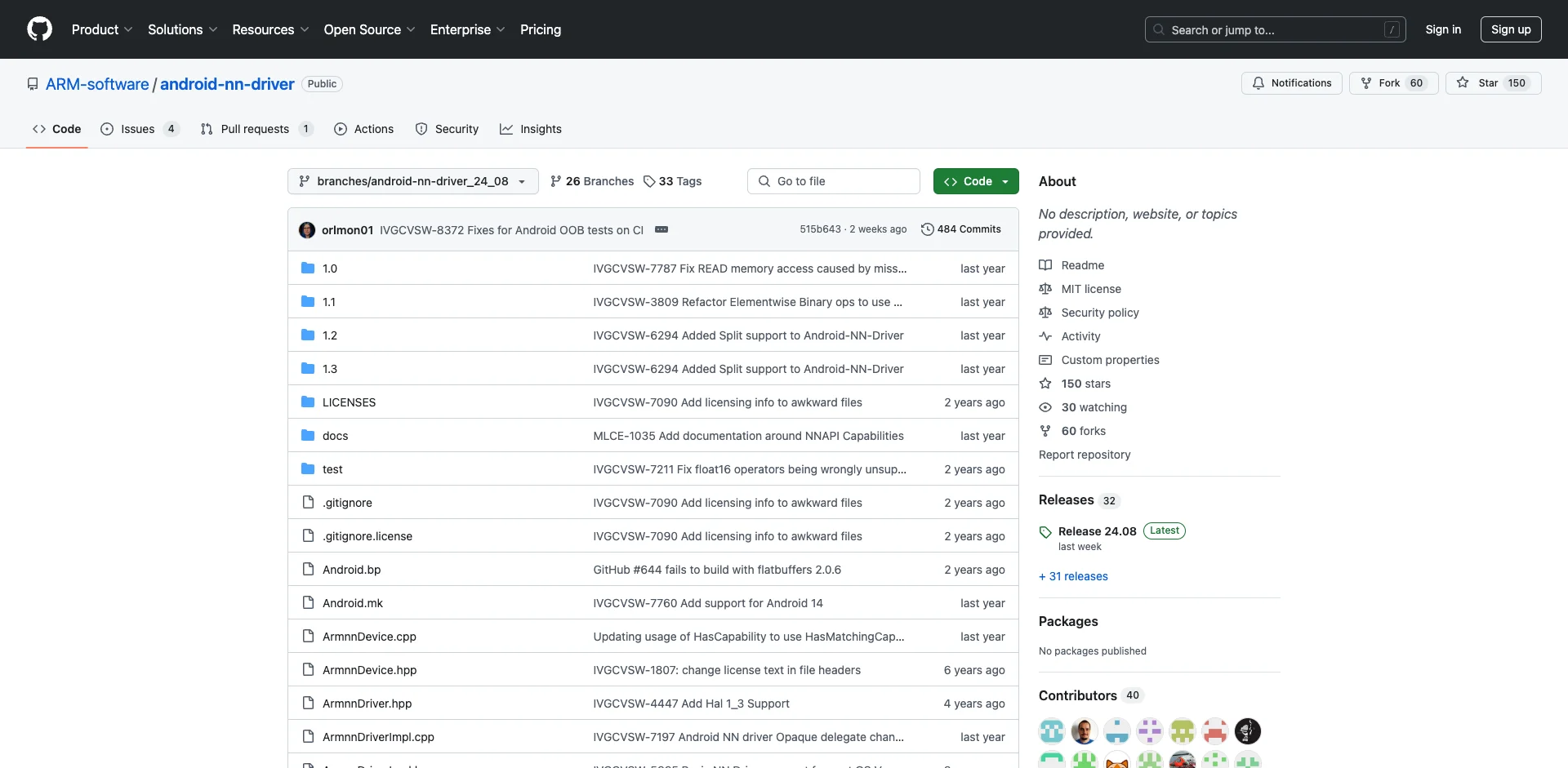Open the Solutions menu dropdown
Image resolution: width=1568 pixels, height=768 pixels.
point(183,29)
